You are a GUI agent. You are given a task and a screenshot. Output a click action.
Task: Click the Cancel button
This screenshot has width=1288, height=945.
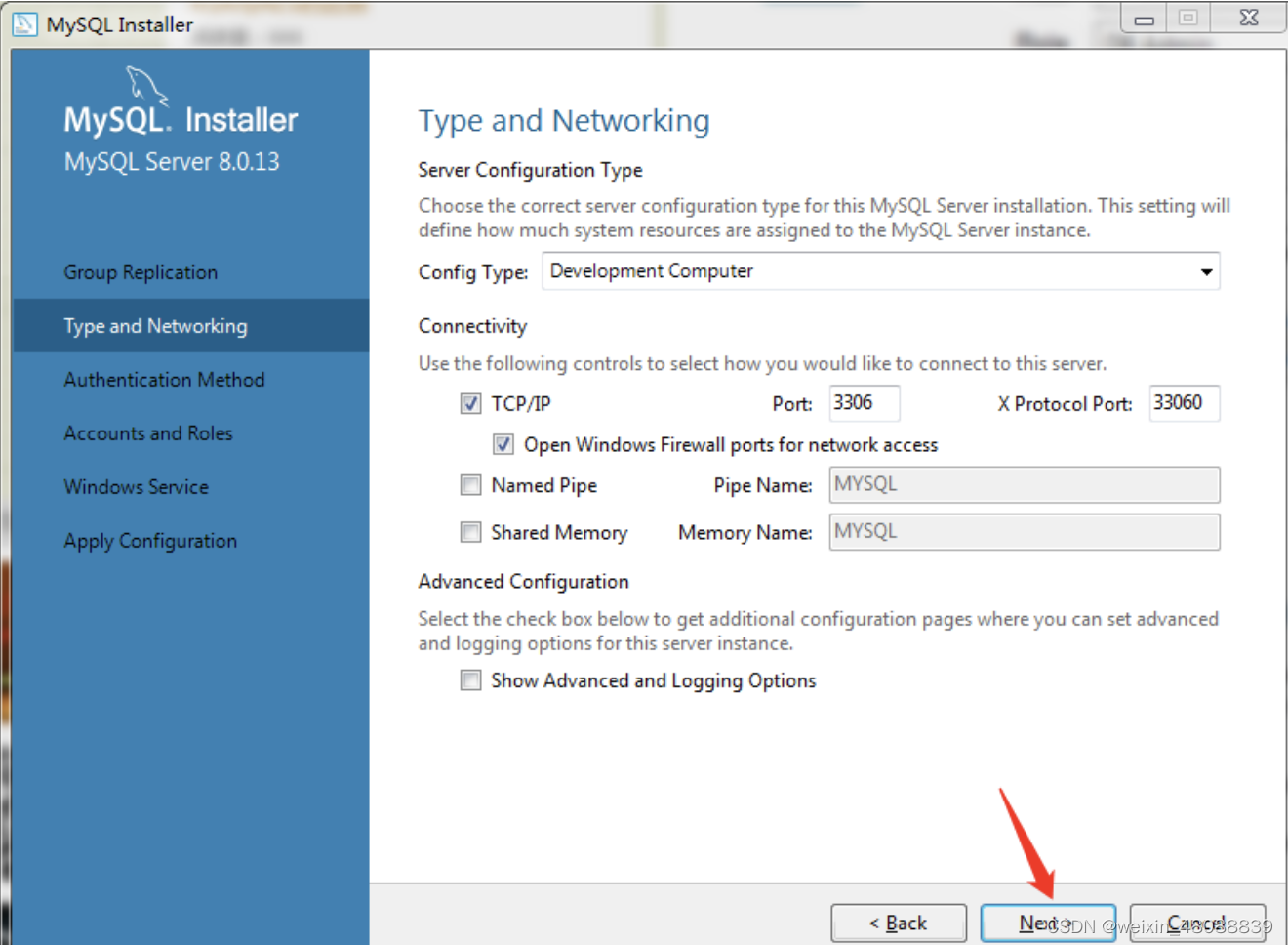pos(1197,923)
